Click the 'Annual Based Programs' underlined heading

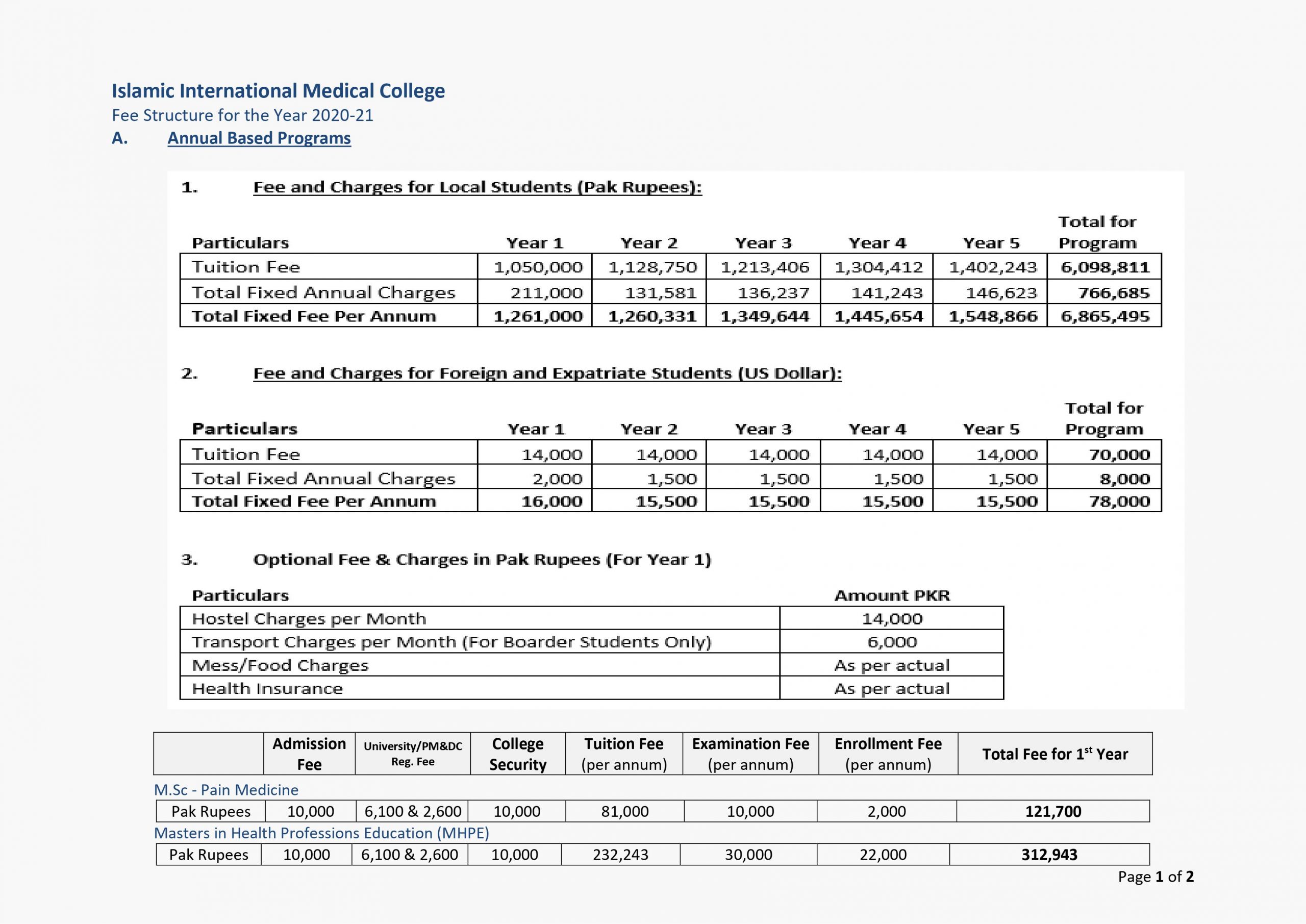point(259,138)
